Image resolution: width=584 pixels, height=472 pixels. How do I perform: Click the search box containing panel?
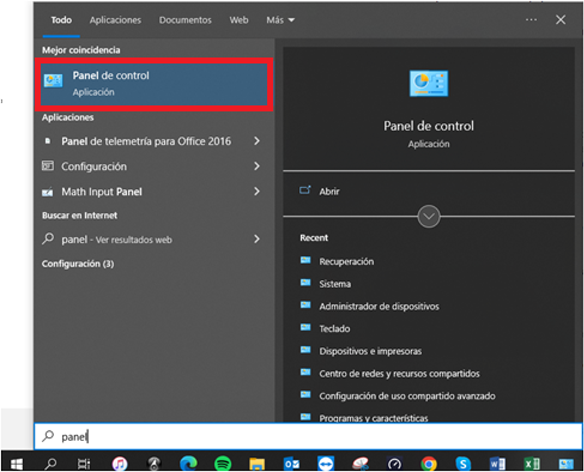coord(308,436)
